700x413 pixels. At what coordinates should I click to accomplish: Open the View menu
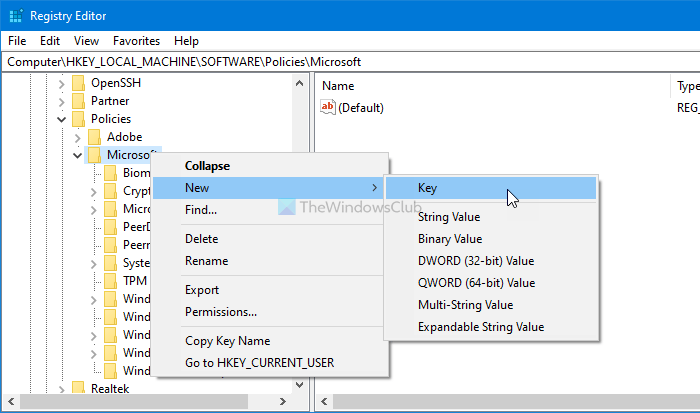click(x=86, y=41)
